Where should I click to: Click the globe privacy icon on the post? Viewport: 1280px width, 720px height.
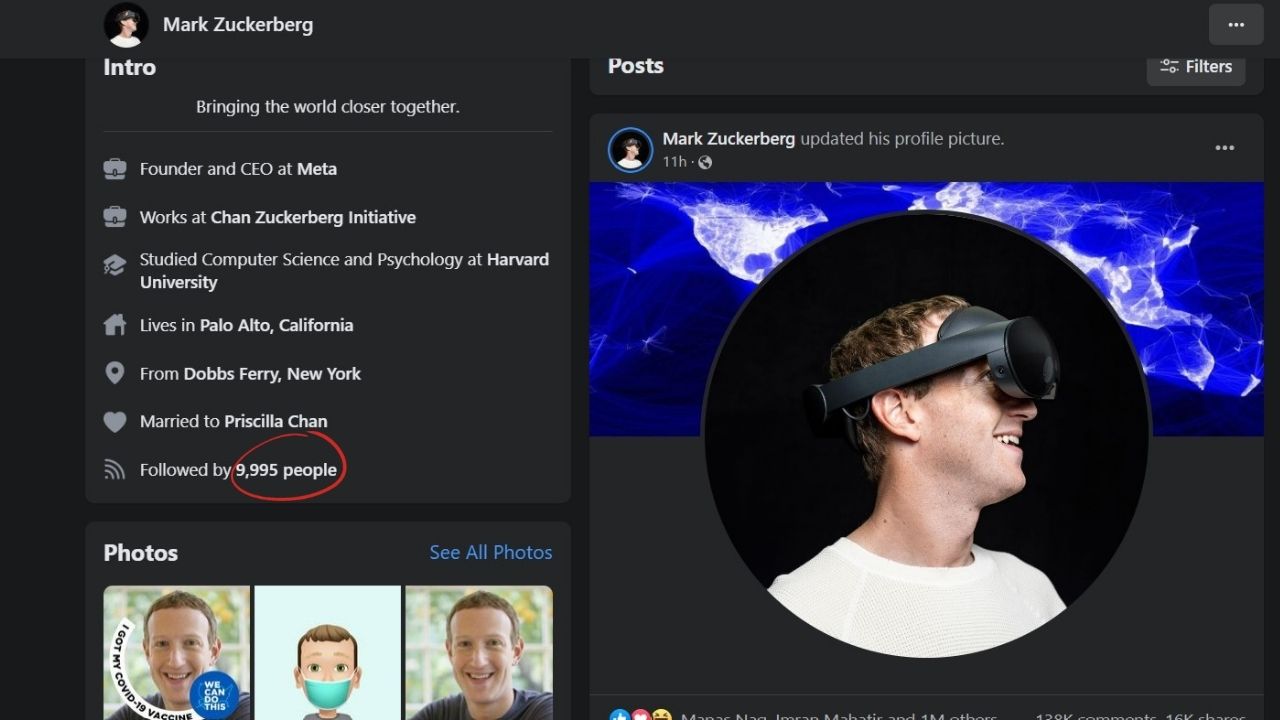[x=704, y=162]
